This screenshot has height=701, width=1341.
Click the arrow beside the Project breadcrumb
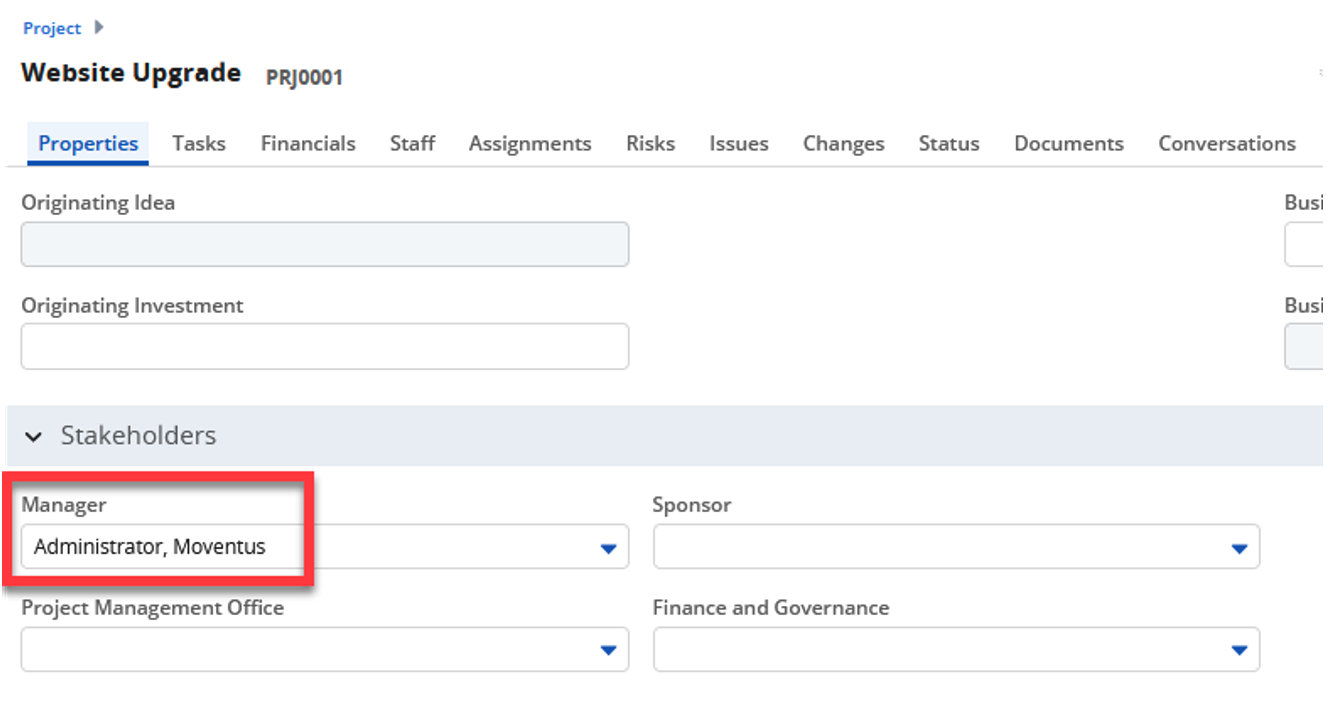point(98,28)
